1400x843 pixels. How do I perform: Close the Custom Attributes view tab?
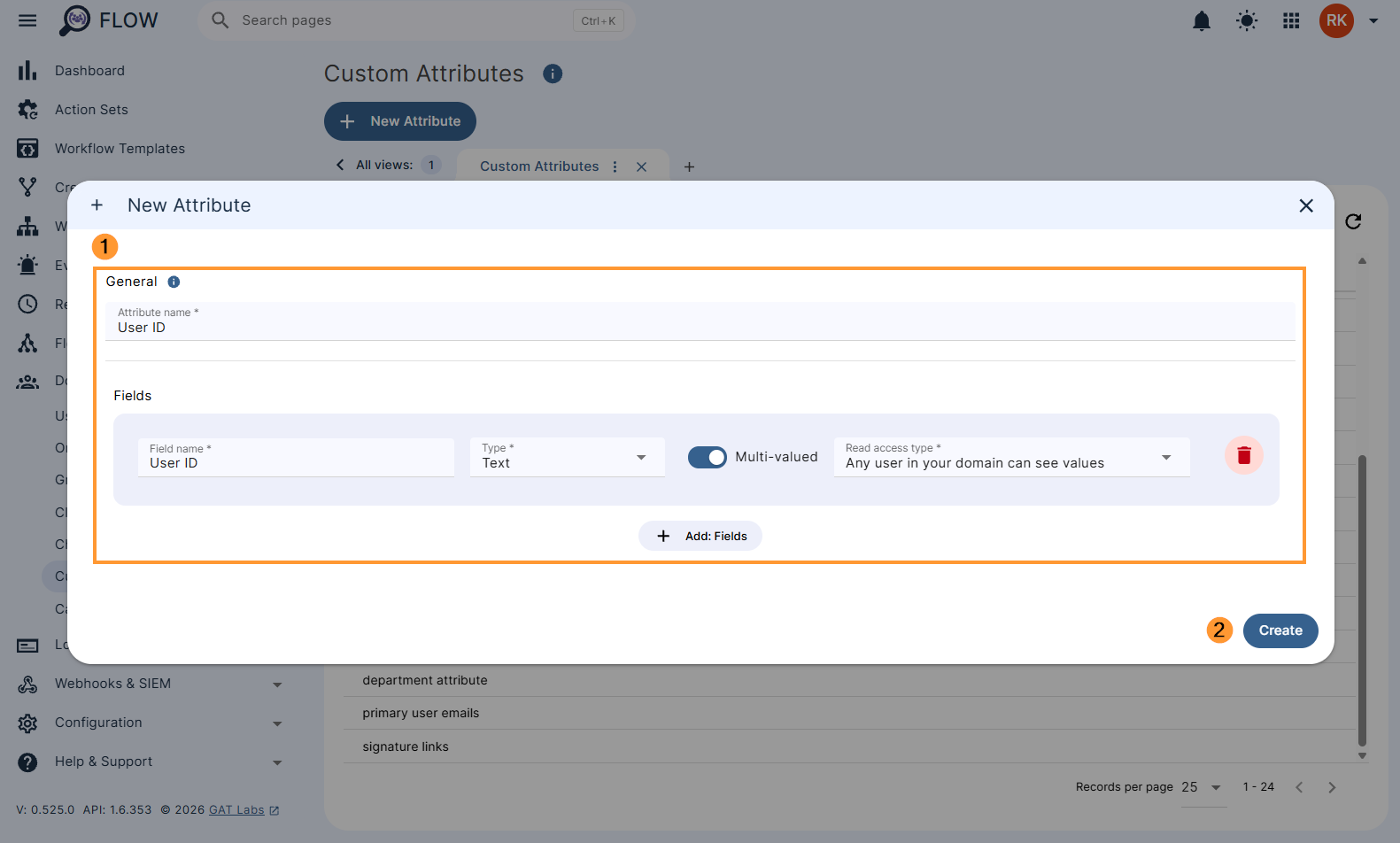coord(641,166)
